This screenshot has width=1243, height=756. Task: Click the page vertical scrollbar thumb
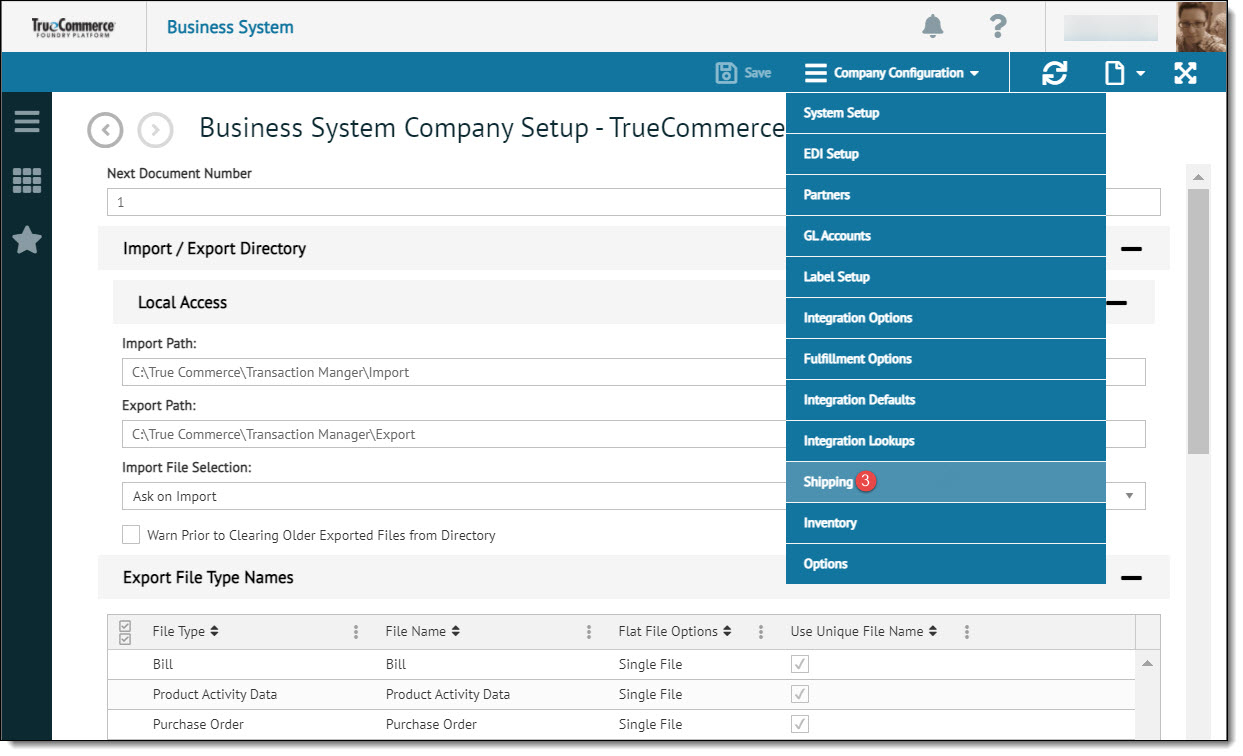[x=1198, y=320]
